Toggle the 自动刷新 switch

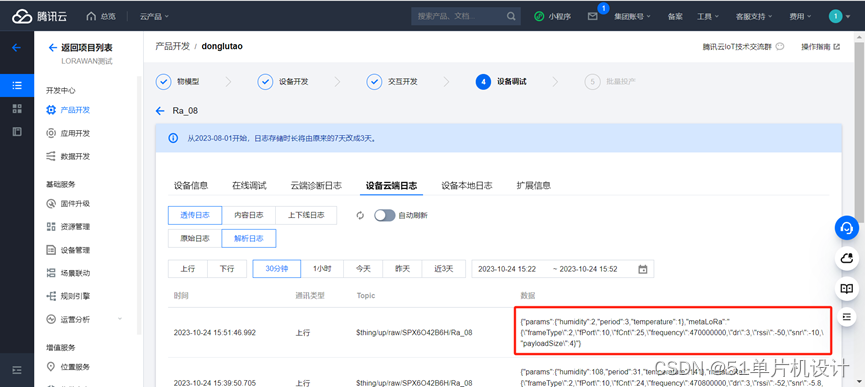385,216
